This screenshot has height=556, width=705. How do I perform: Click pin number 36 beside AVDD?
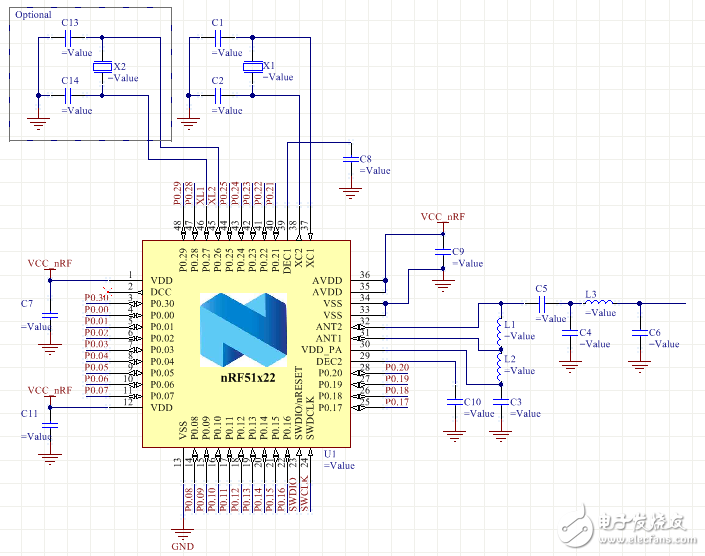pos(365,274)
